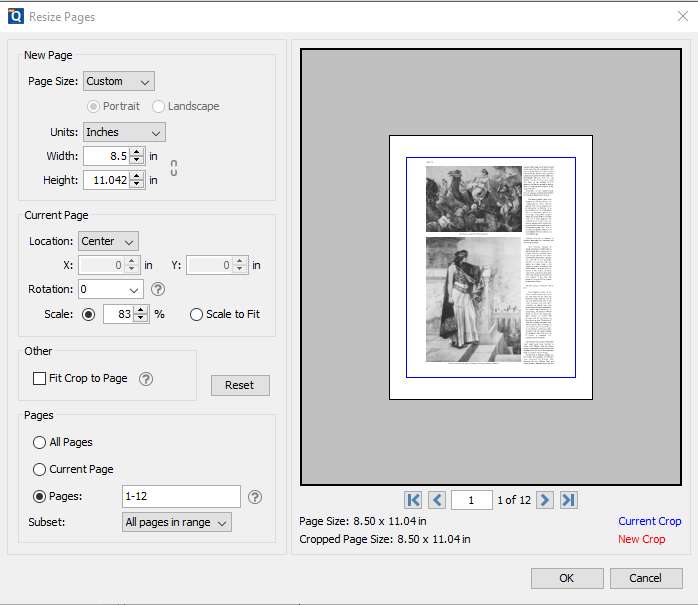Click the Height value field
This screenshot has width=698, height=605.
click(108, 180)
